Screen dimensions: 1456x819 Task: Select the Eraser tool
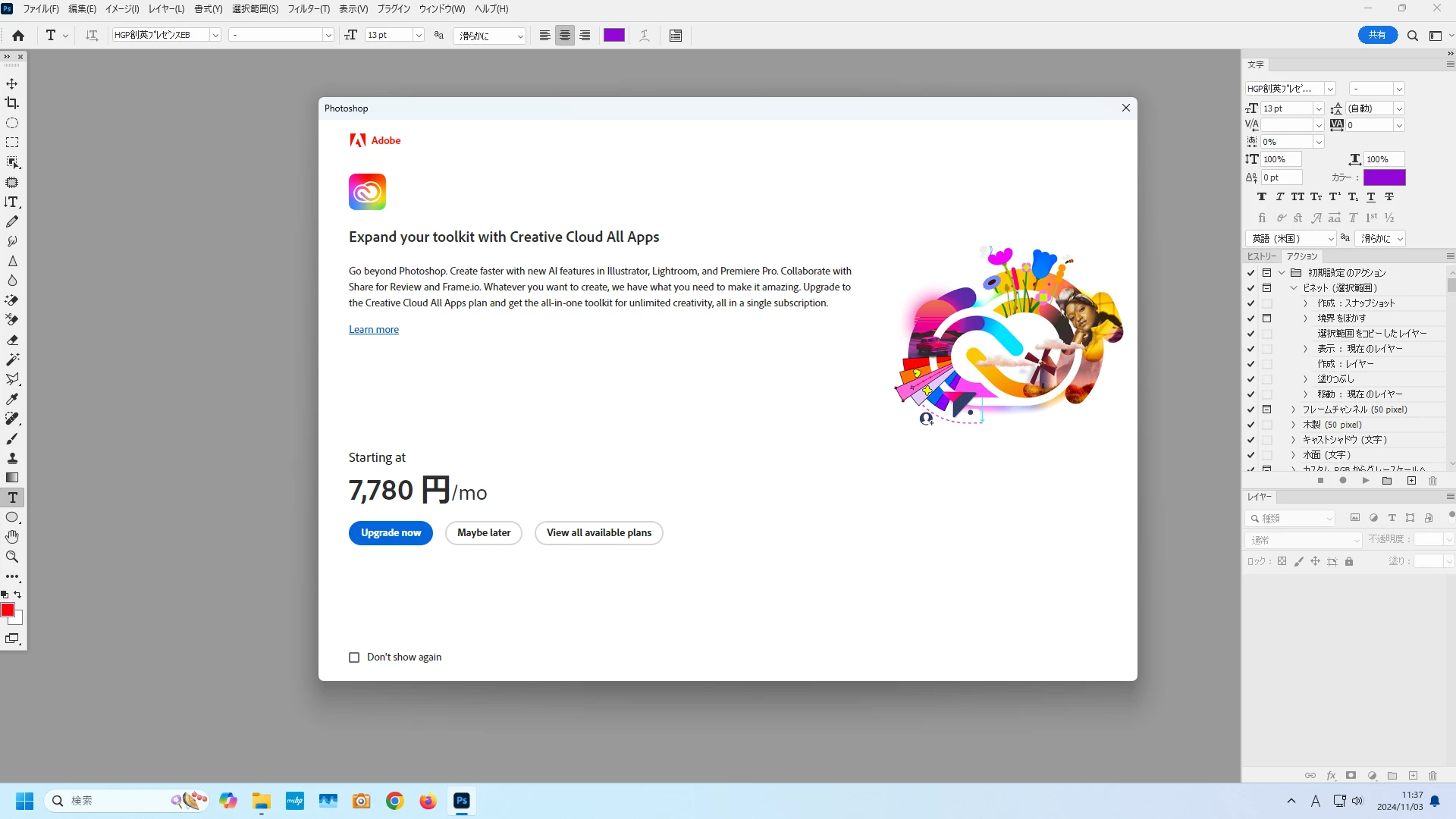click(x=12, y=340)
